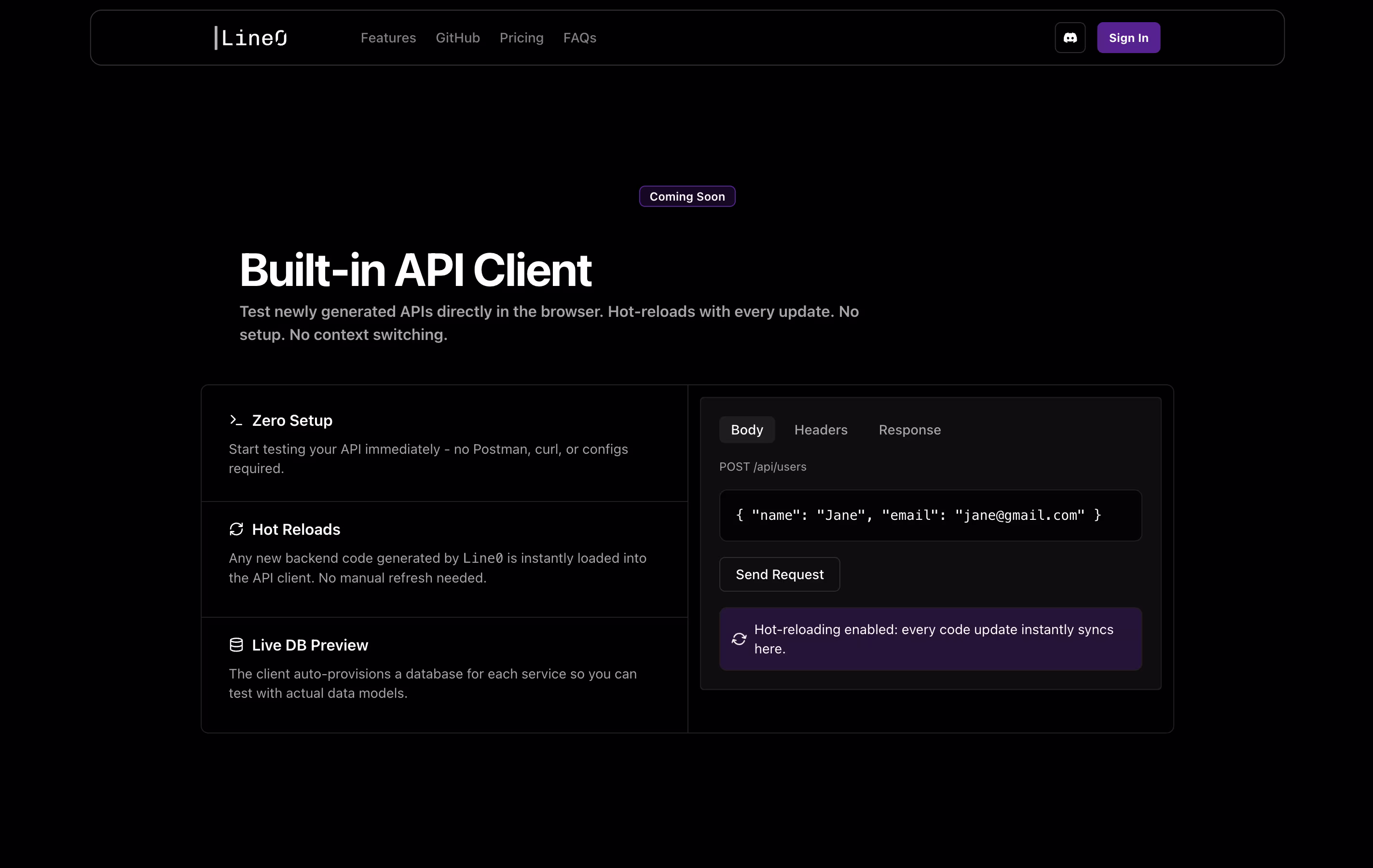Open the Pricing page link
1373x868 pixels.
[x=521, y=38]
